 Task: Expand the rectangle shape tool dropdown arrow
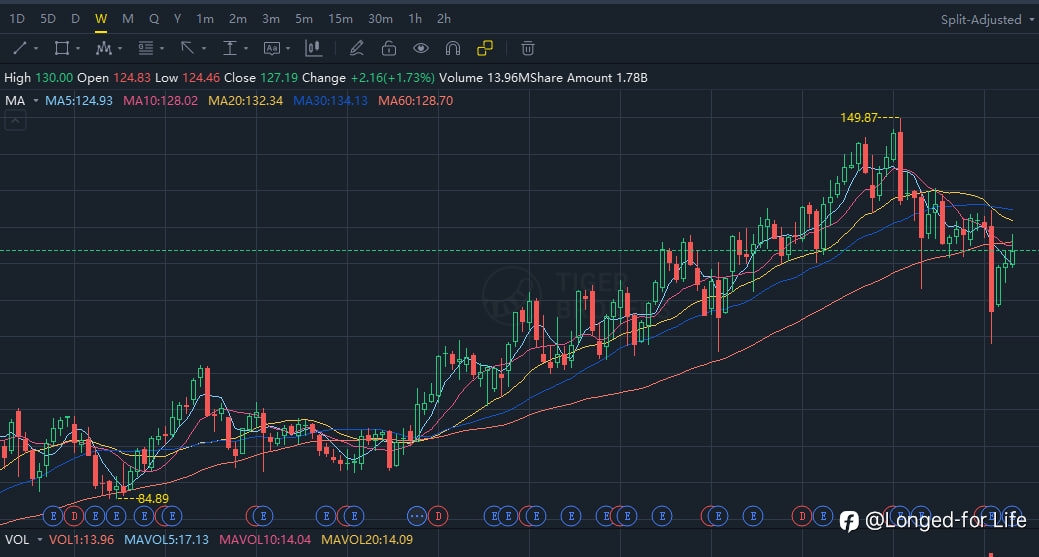pos(78,49)
